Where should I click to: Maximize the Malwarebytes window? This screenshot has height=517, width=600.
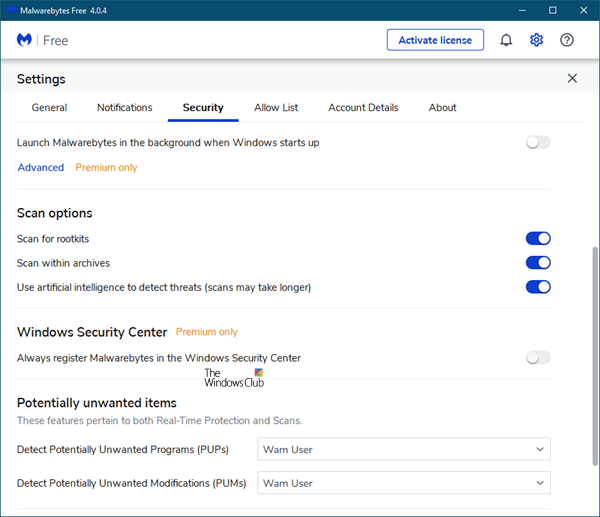click(x=553, y=10)
